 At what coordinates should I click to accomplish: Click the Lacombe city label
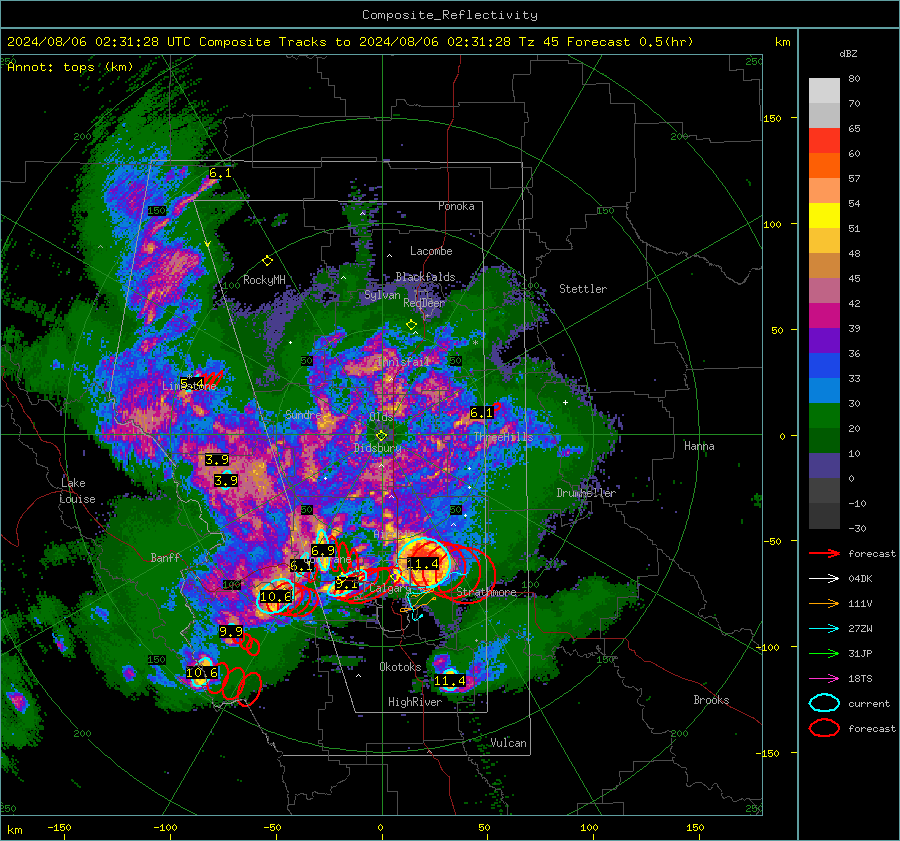431,251
